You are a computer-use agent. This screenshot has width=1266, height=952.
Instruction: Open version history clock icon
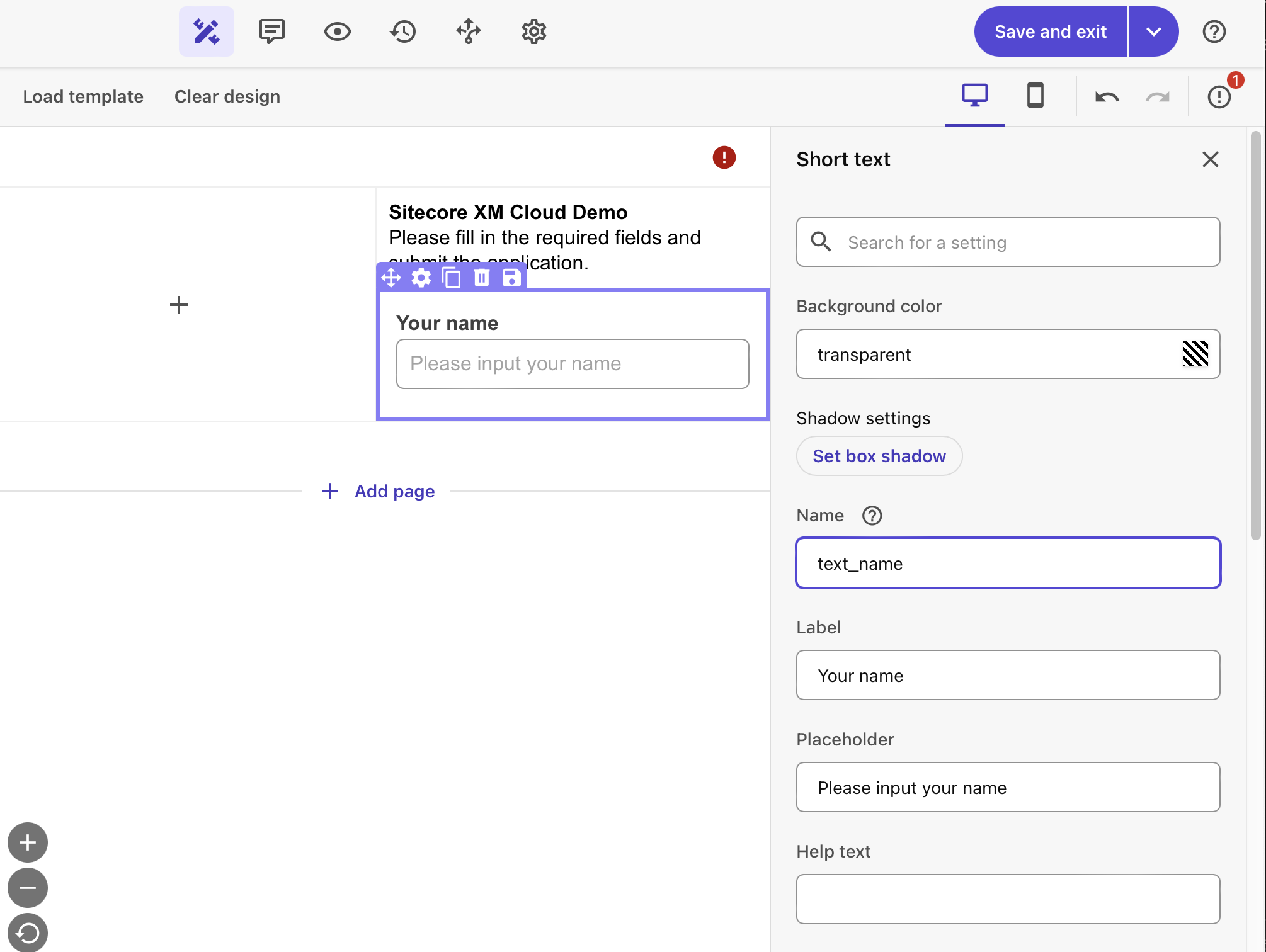(x=403, y=31)
